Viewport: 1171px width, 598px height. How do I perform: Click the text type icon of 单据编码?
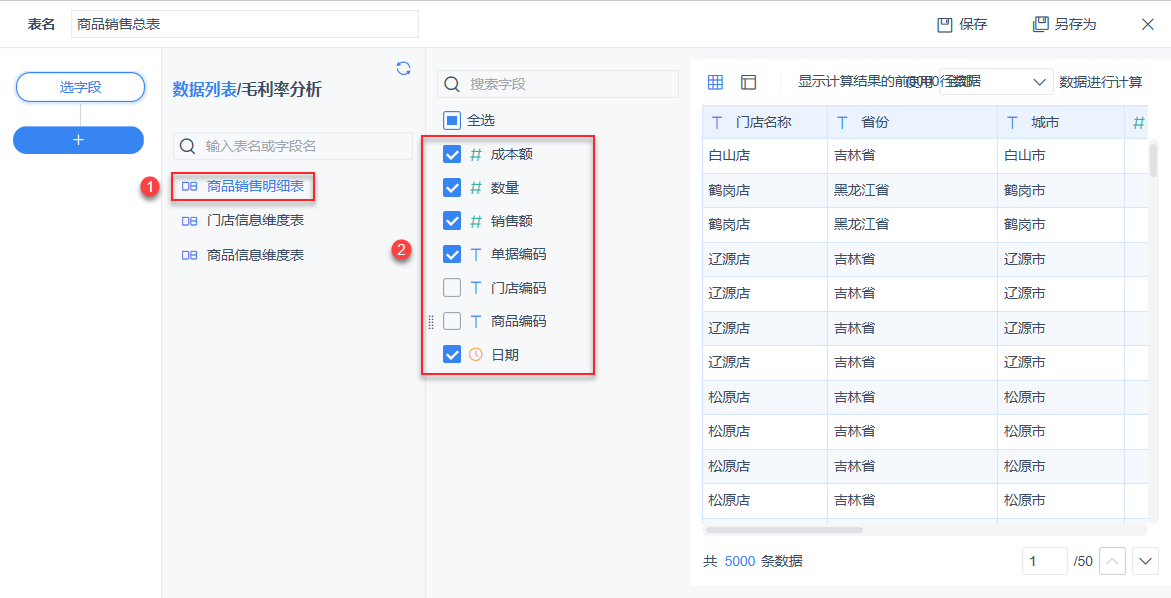(476, 255)
